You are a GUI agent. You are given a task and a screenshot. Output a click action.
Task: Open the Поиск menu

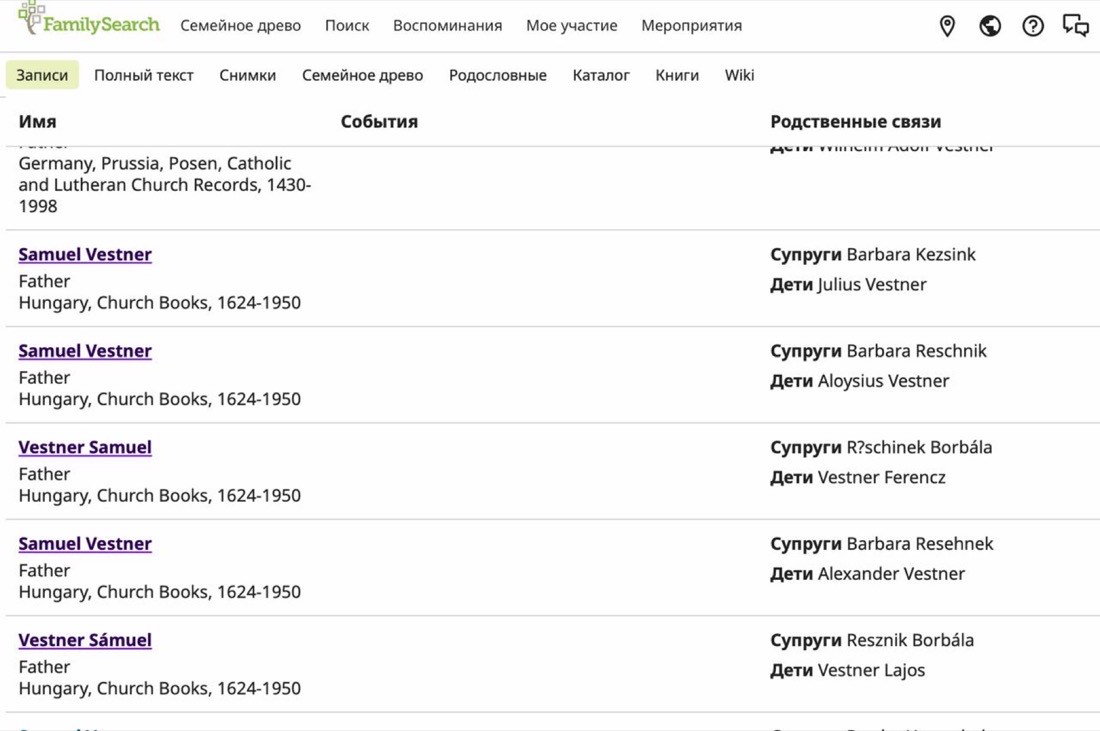click(x=347, y=25)
